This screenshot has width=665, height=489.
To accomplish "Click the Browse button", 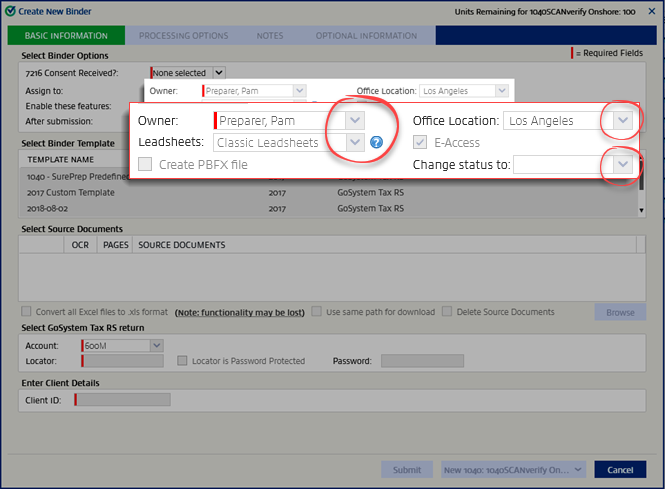I will point(620,312).
